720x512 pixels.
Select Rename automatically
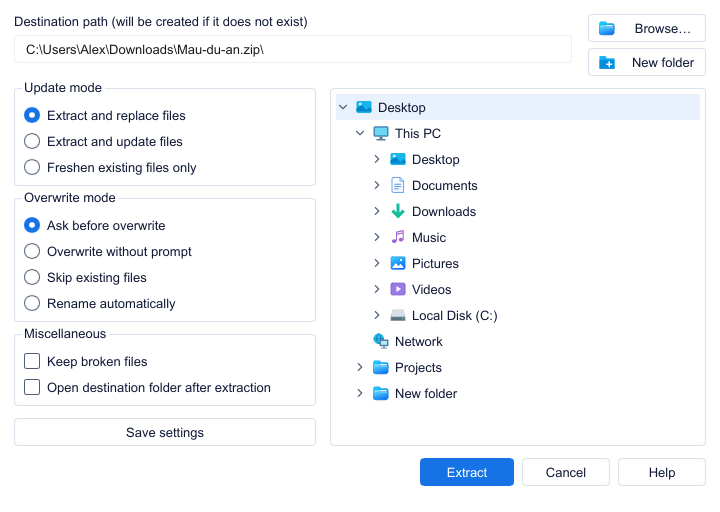(x=32, y=304)
